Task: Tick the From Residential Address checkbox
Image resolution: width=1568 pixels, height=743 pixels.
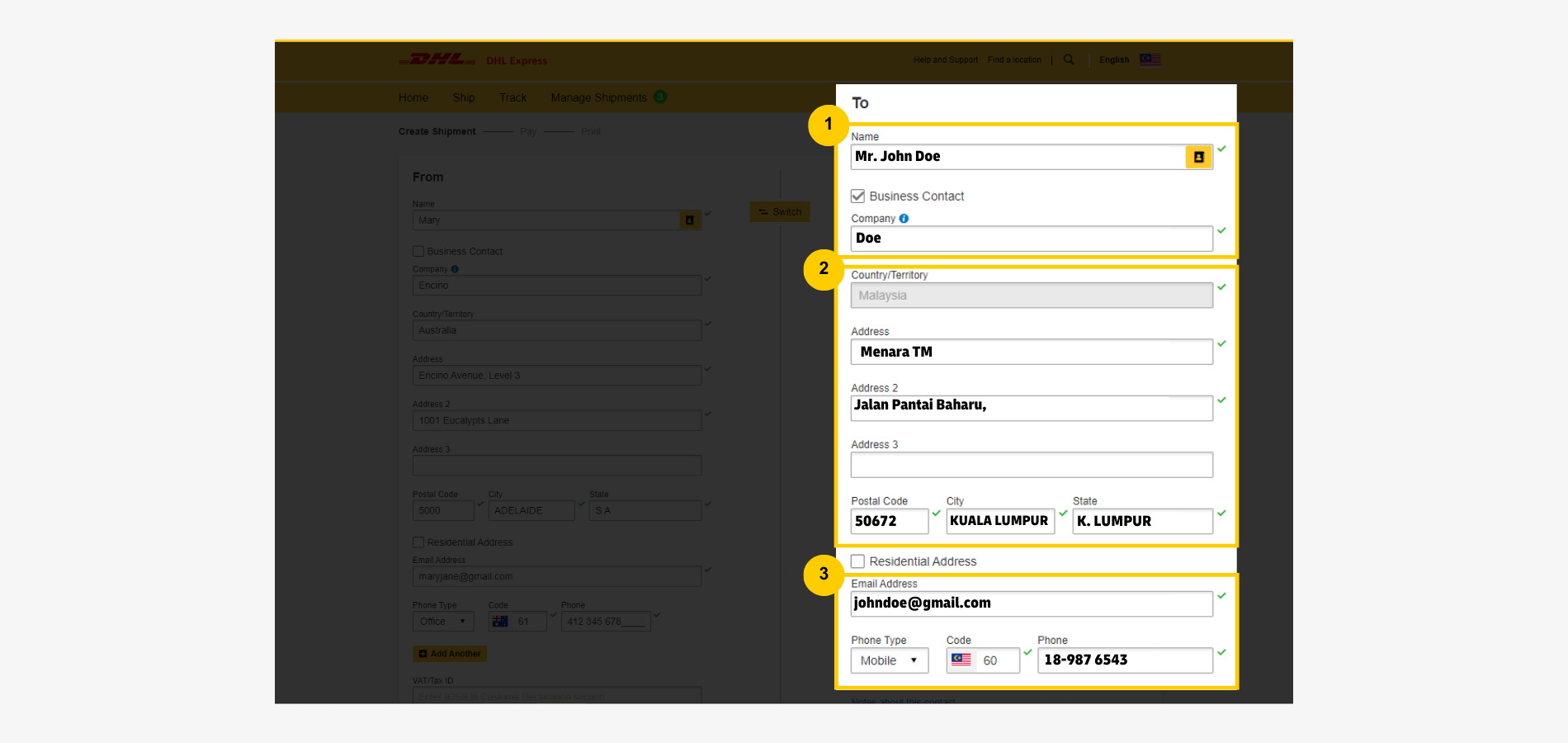Action: (418, 542)
